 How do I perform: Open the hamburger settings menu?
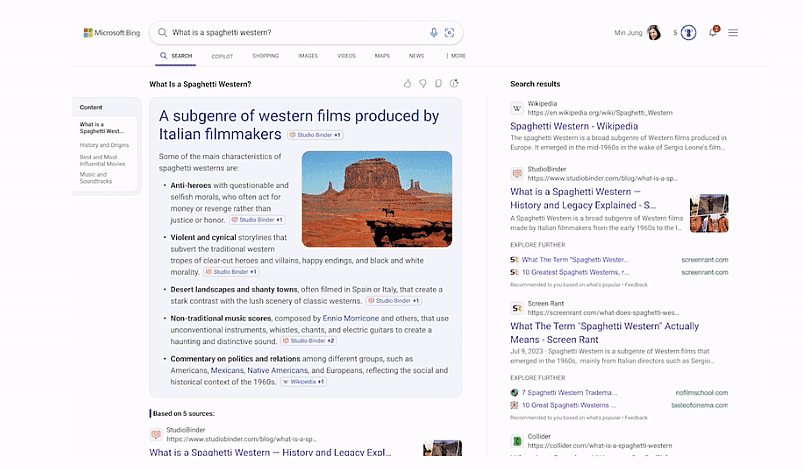pos(733,33)
